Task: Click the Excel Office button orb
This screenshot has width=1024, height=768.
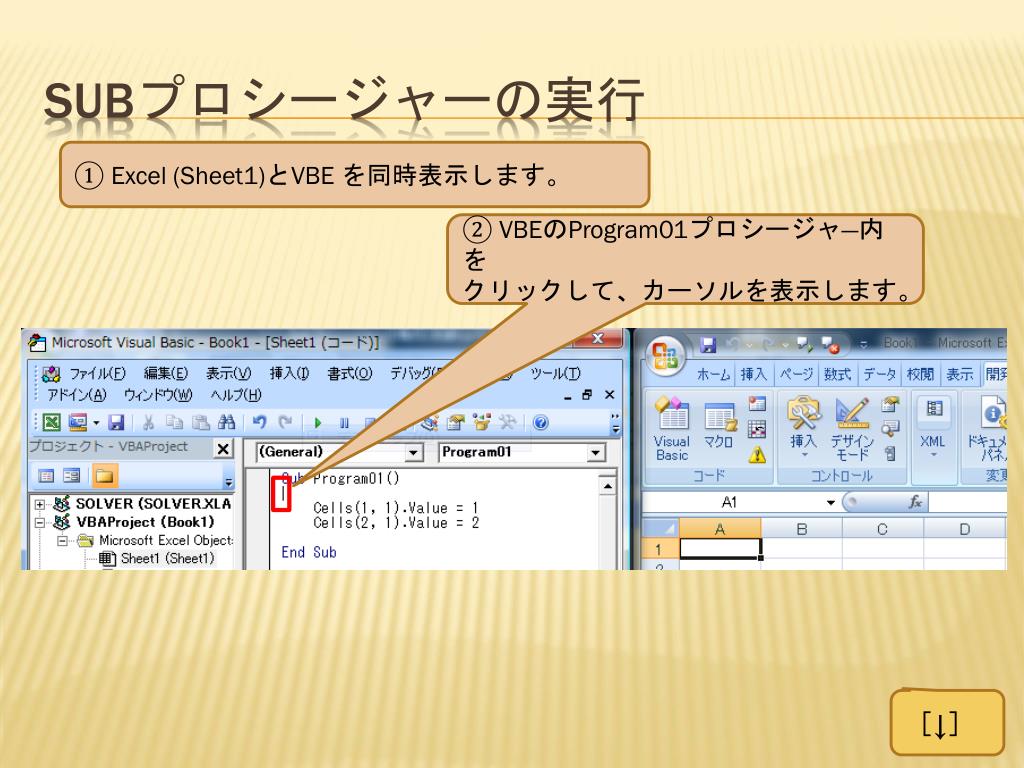Action: 665,356
